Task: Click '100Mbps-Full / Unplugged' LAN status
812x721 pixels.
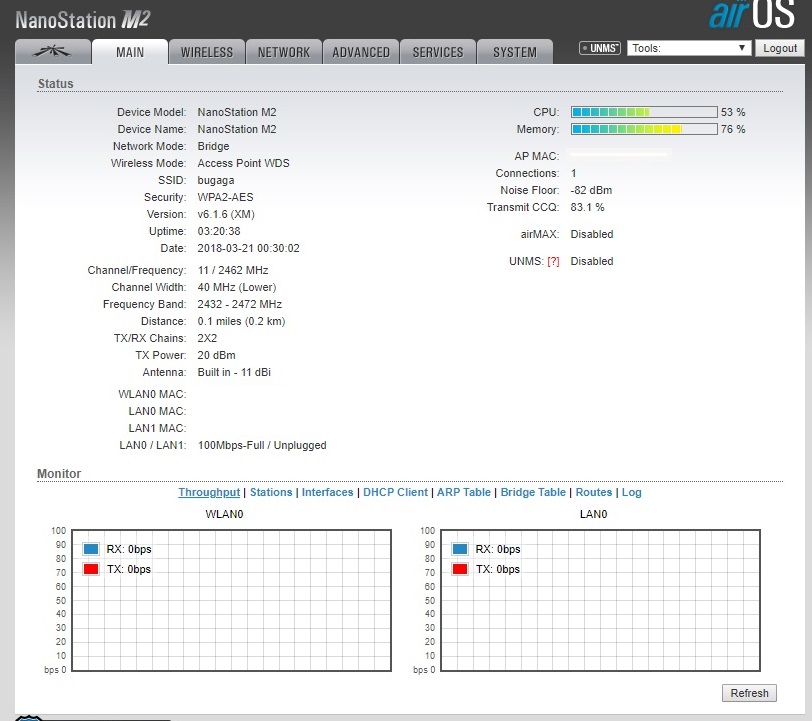Action: (262, 445)
